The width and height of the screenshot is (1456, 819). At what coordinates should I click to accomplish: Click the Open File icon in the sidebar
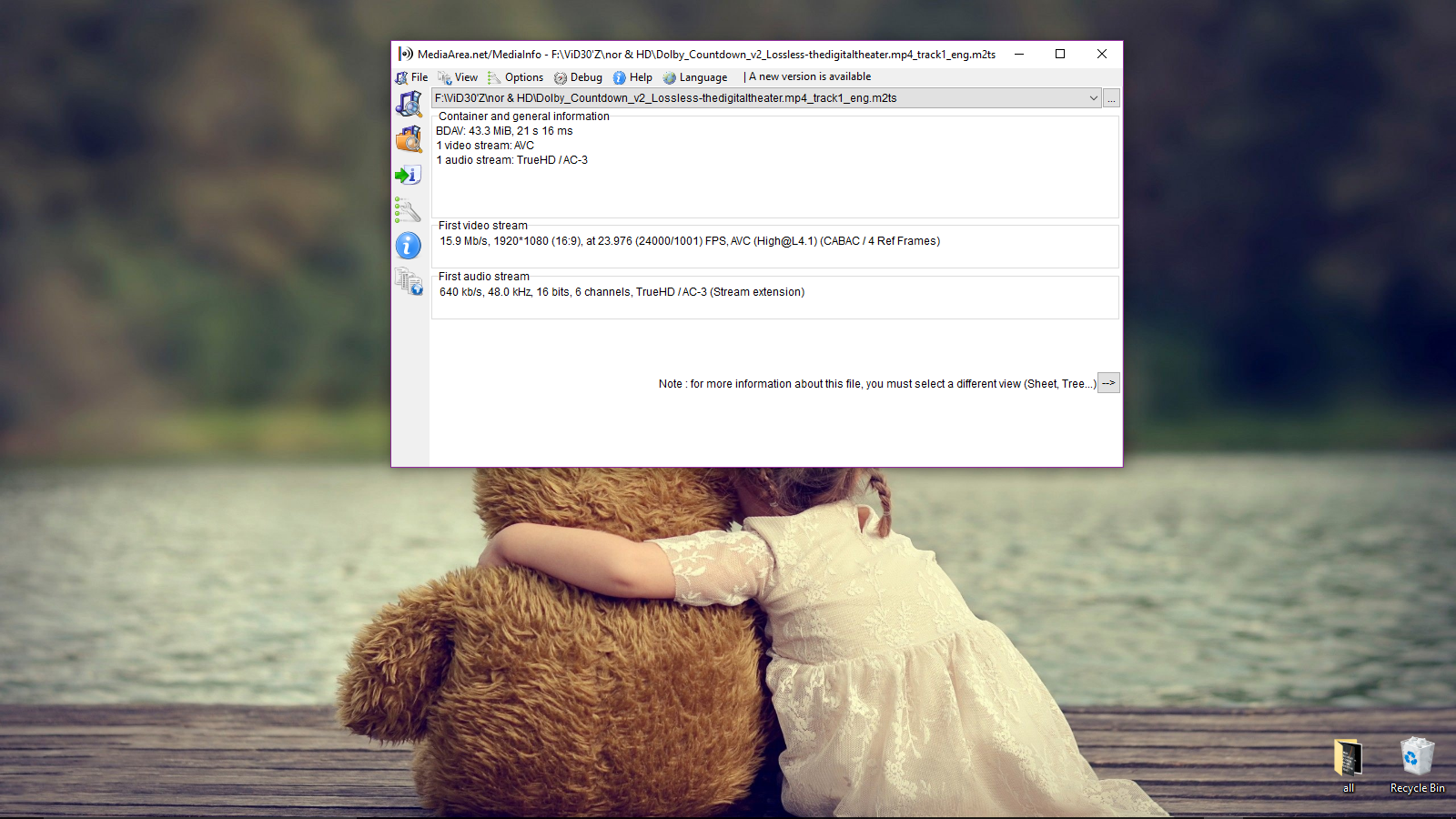point(409,104)
